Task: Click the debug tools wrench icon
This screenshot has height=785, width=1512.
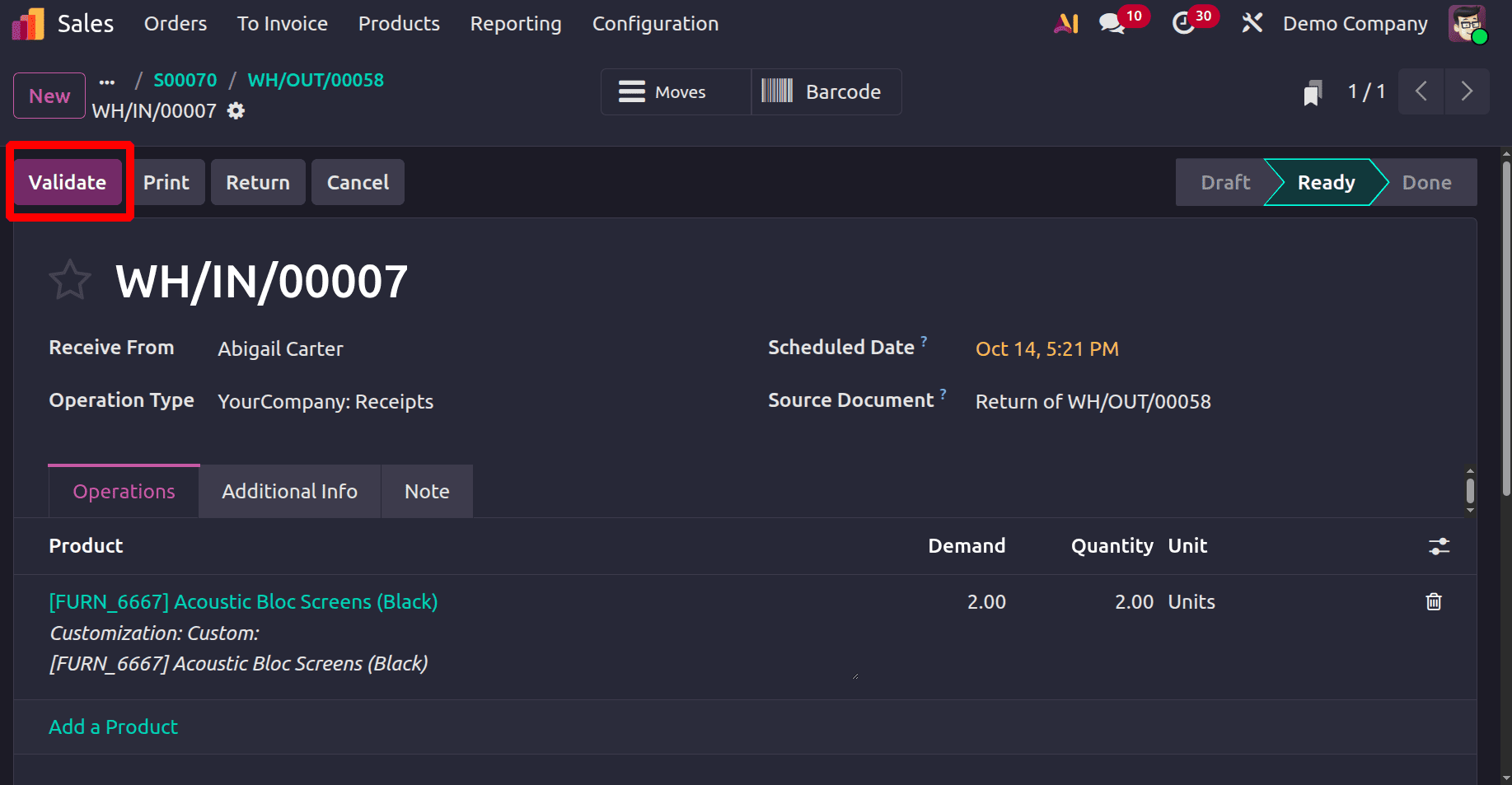Action: 1252,24
